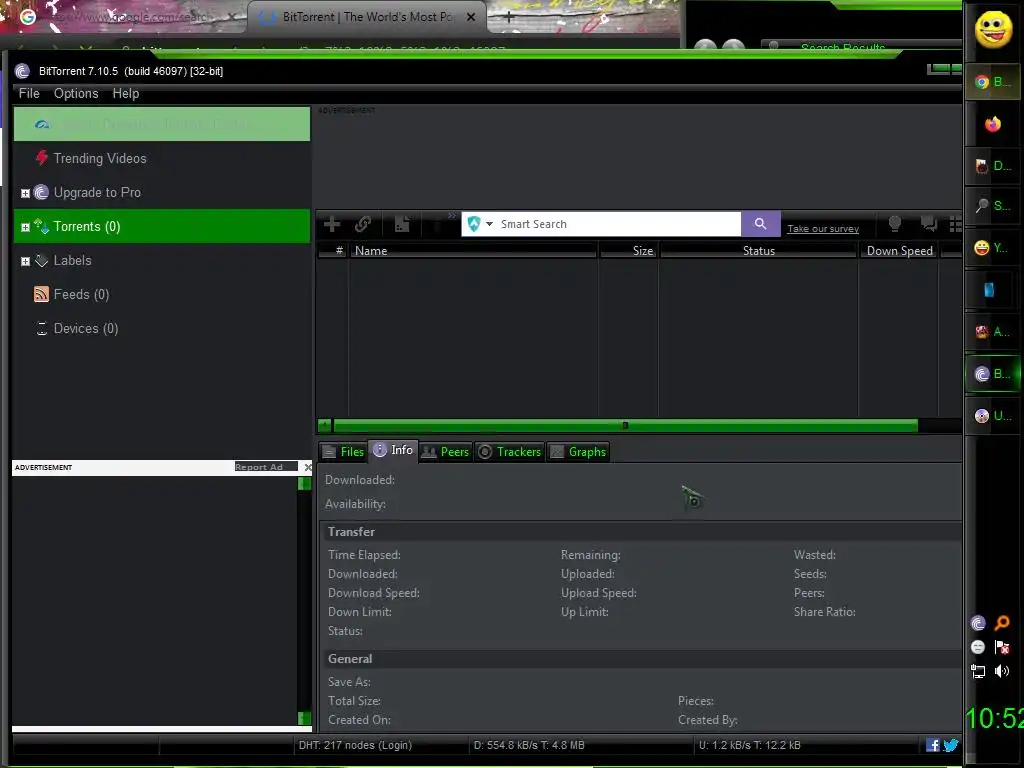Switch to the Info tab
The width and height of the screenshot is (1024, 768).
pos(393,451)
